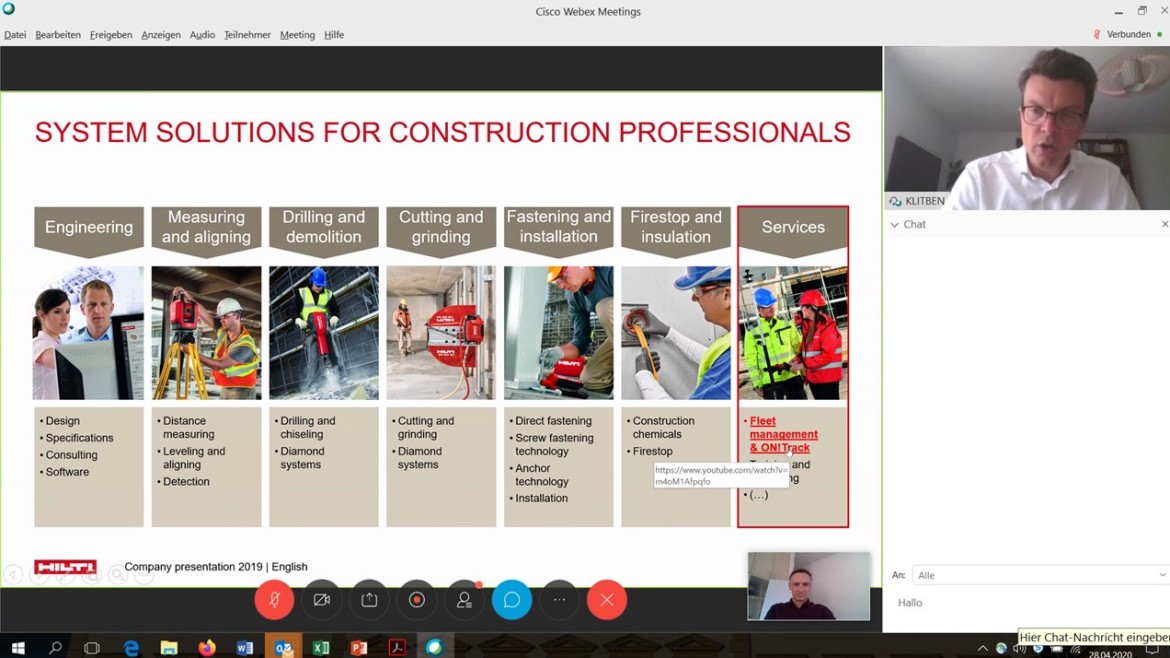Collapse the Chat panel chevron

point(895,225)
